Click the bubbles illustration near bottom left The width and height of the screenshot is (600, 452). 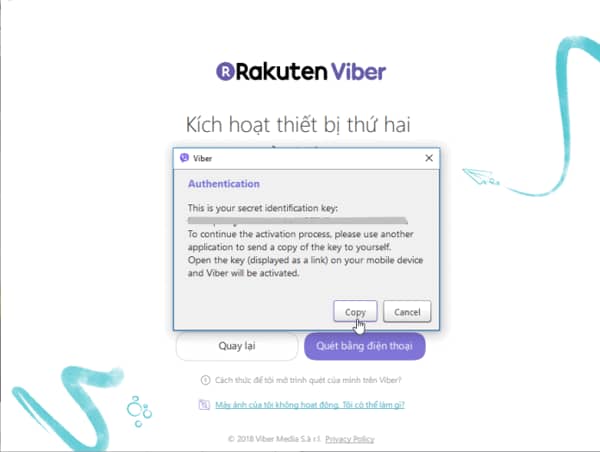pyautogui.click(x=139, y=411)
